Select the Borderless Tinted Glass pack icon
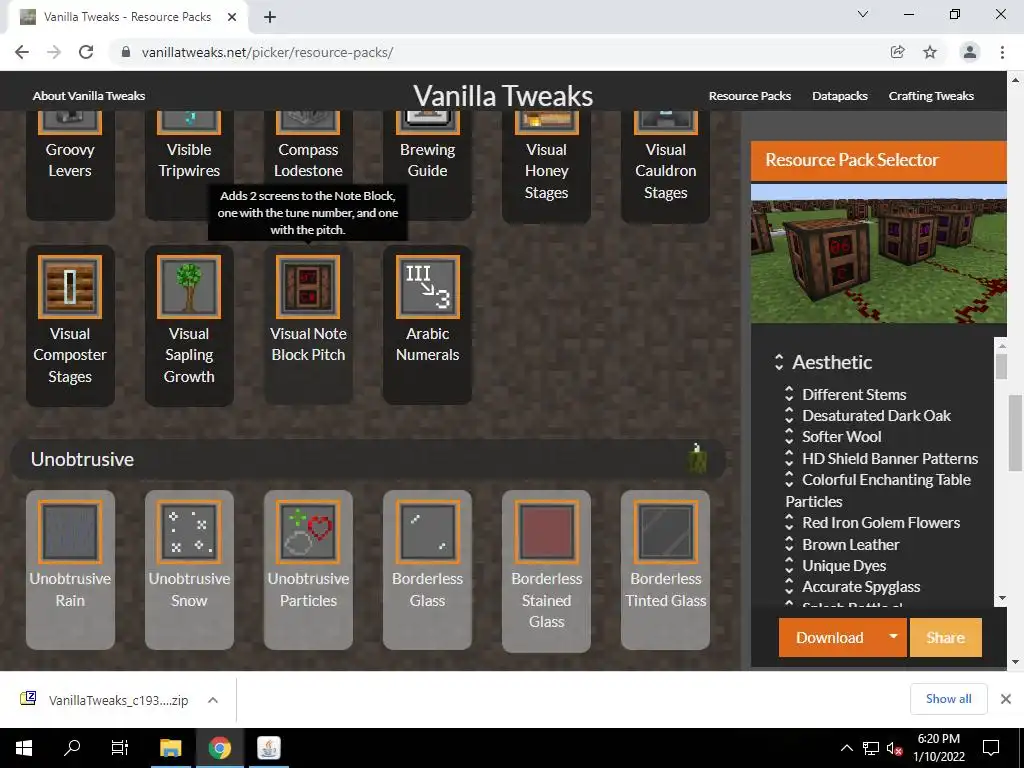Screen dimensions: 1024x768 [x=665, y=532]
